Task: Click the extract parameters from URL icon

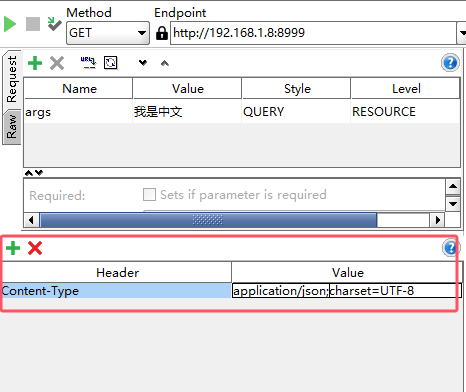Action: (88, 63)
